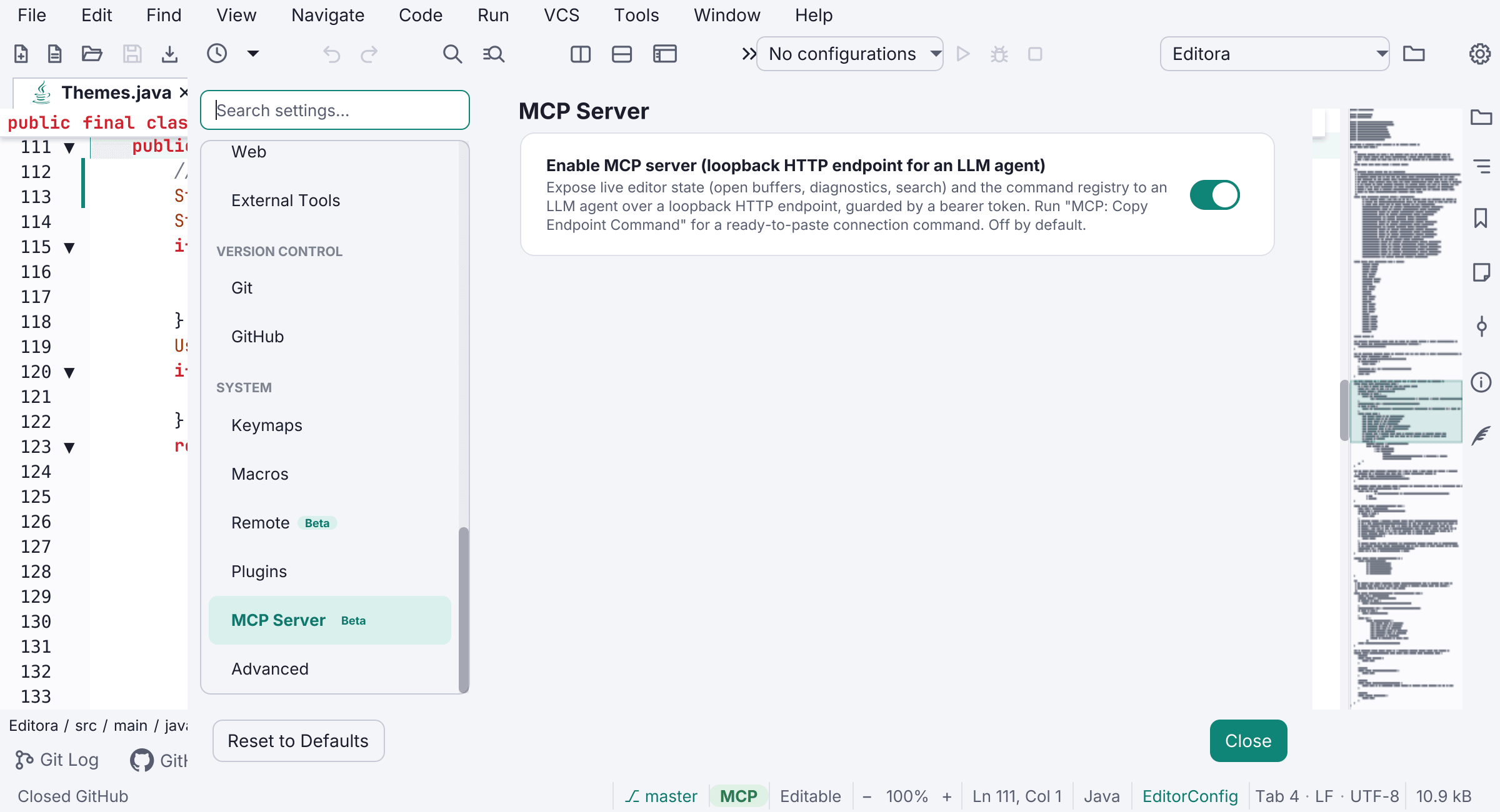Click the feather icon in right sidebar
The width and height of the screenshot is (1500, 812).
(1481, 435)
